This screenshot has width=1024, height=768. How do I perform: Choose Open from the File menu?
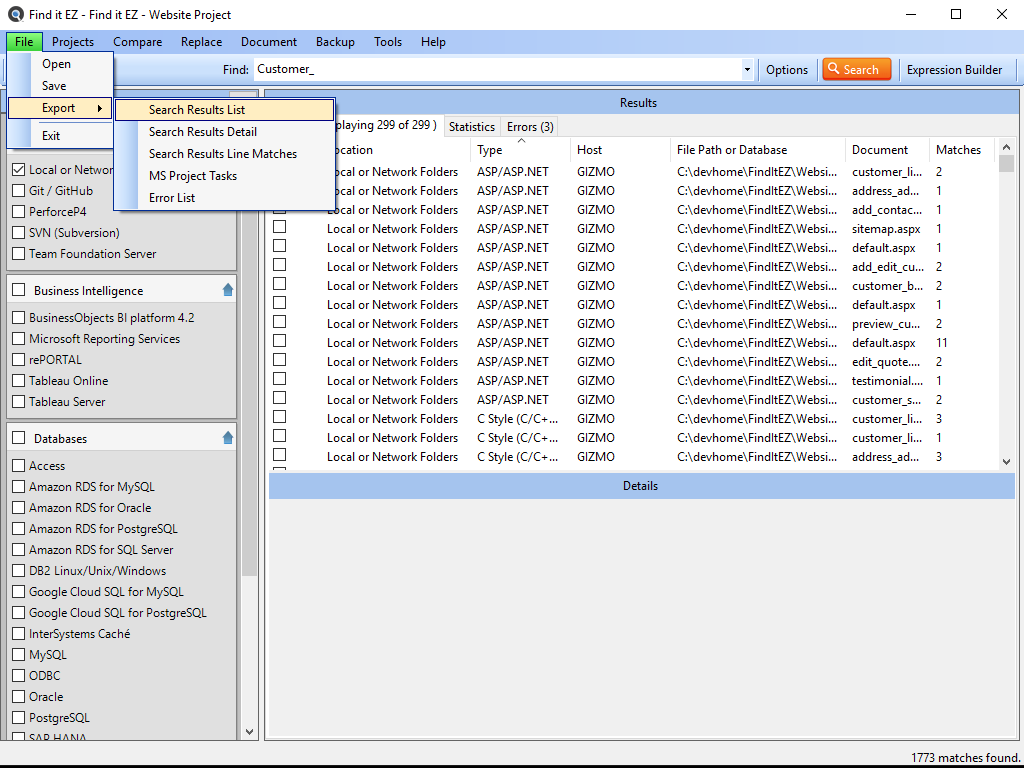pyautogui.click(x=60, y=64)
